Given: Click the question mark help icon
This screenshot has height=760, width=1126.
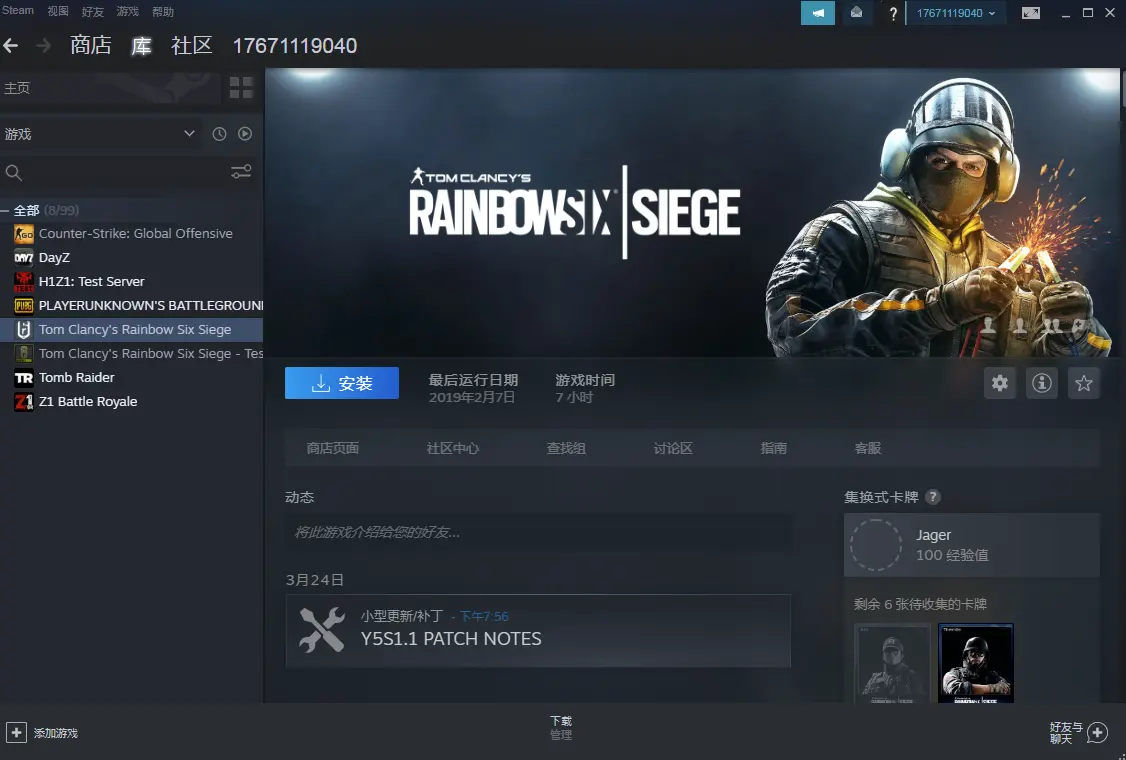Looking at the screenshot, I should point(893,13).
